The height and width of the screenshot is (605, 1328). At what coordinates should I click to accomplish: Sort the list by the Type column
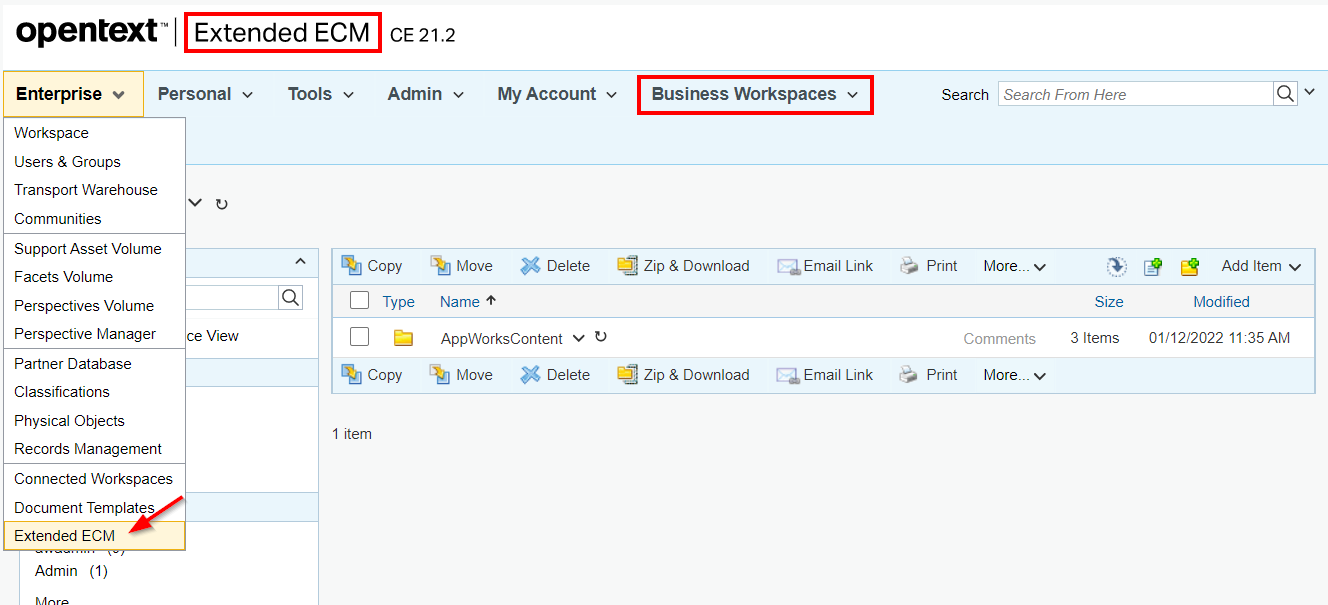(x=398, y=302)
